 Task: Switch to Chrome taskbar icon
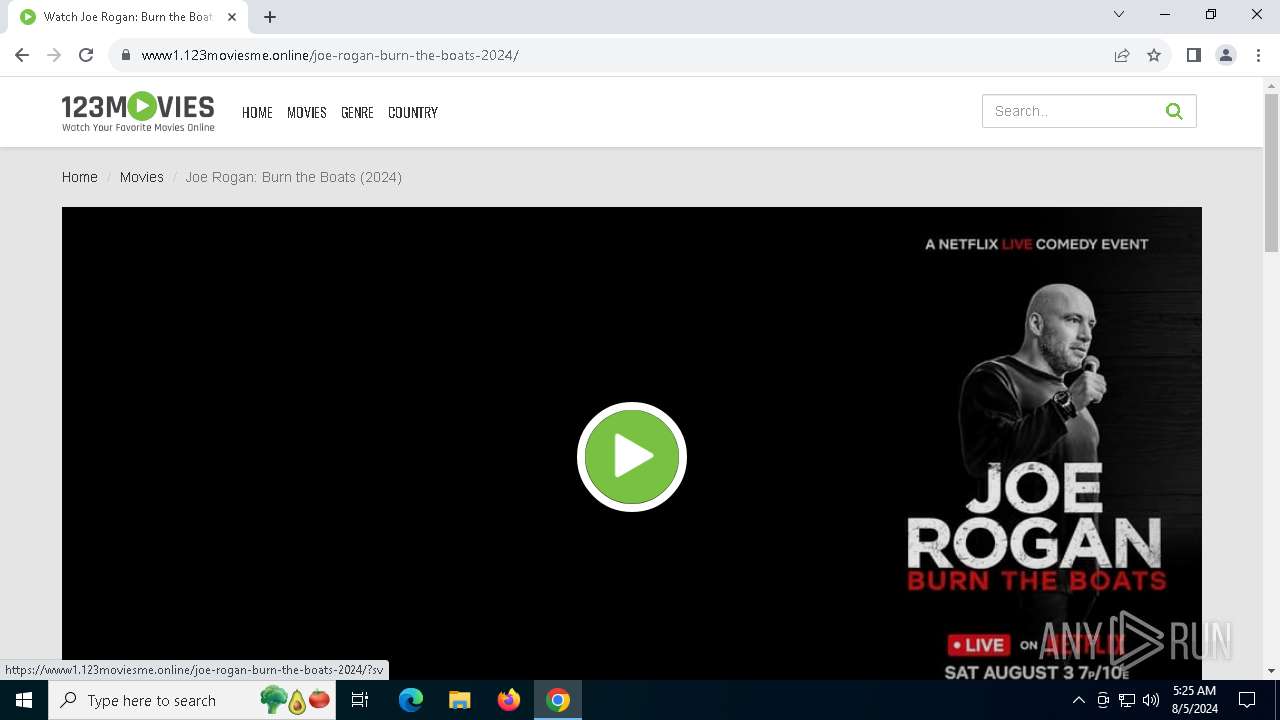[558, 700]
